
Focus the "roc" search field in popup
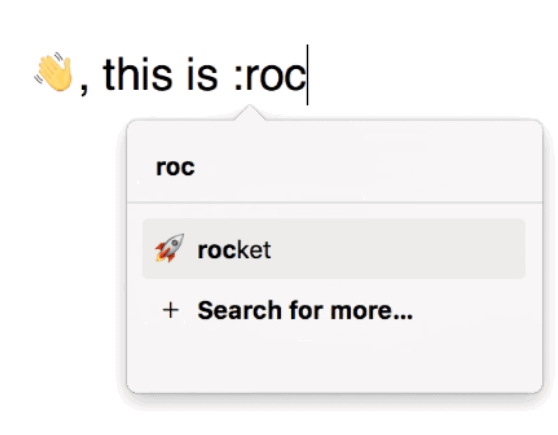click(x=335, y=167)
